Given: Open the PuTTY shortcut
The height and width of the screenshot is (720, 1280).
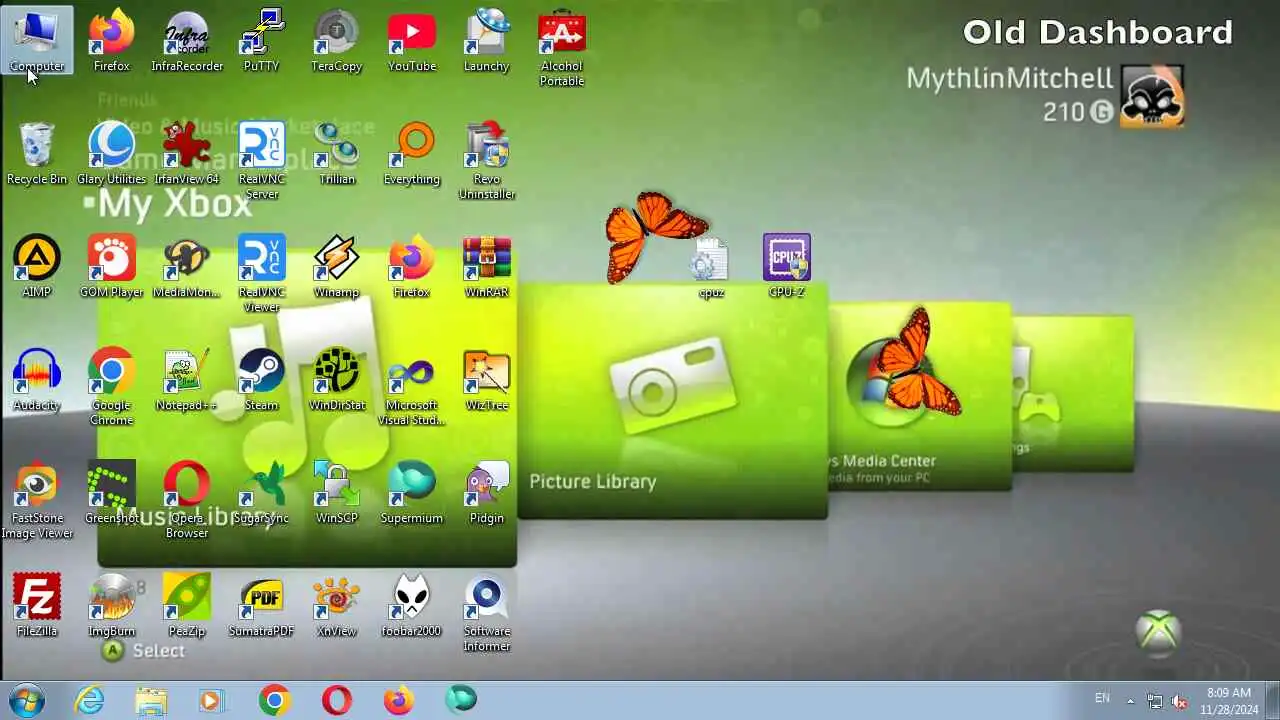Looking at the screenshot, I should coord(262,42).
